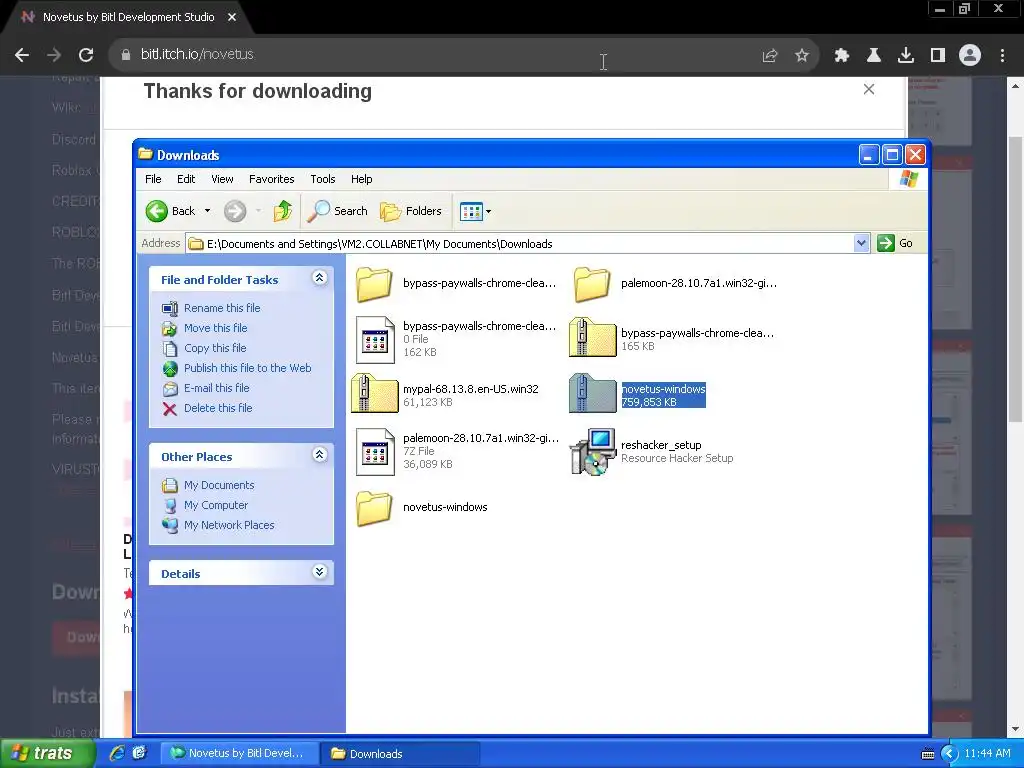The width and height of the screenshot is (1024, 768).
Task: Click the tray expand arrow near clock
Action: pos(949,754)
